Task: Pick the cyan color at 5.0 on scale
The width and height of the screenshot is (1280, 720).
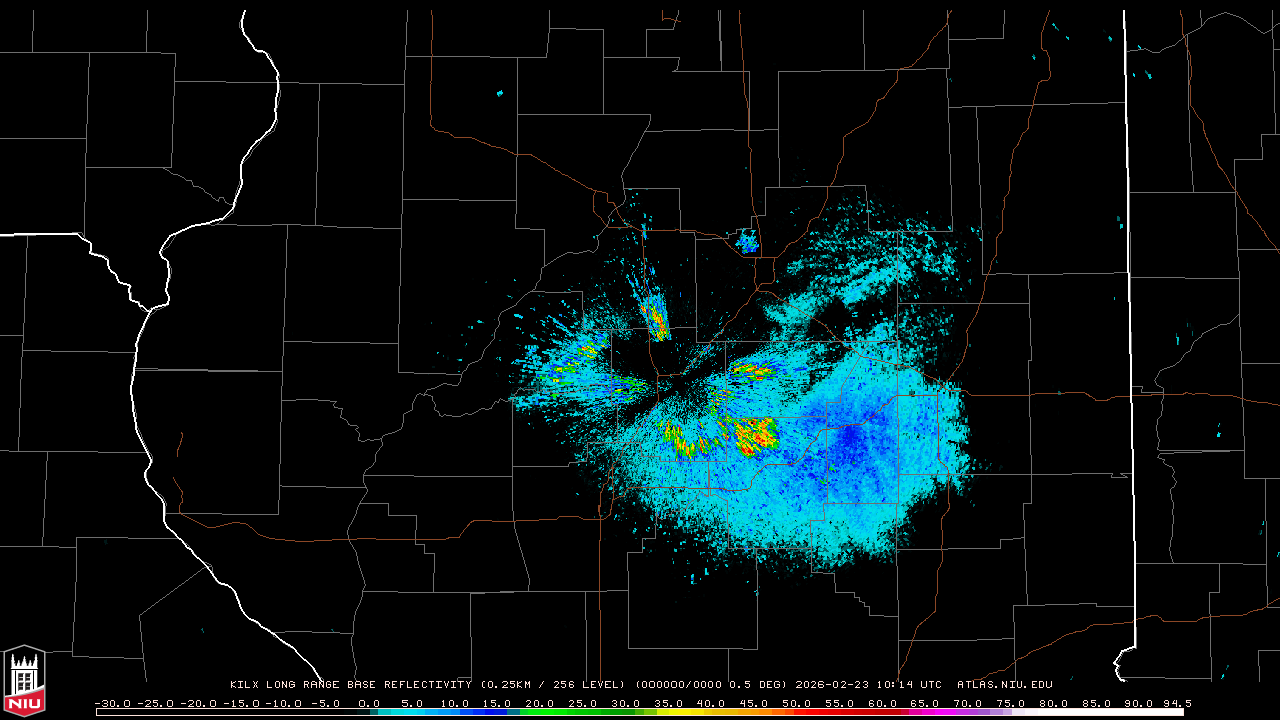Action: 412,712
